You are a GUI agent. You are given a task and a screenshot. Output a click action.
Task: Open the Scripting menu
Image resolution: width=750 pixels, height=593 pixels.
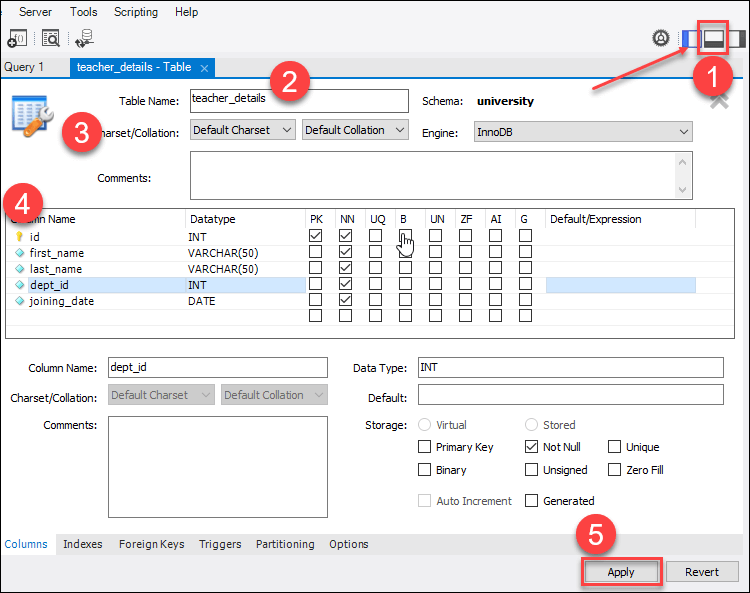pyautogui.click(x=136, y=12)
